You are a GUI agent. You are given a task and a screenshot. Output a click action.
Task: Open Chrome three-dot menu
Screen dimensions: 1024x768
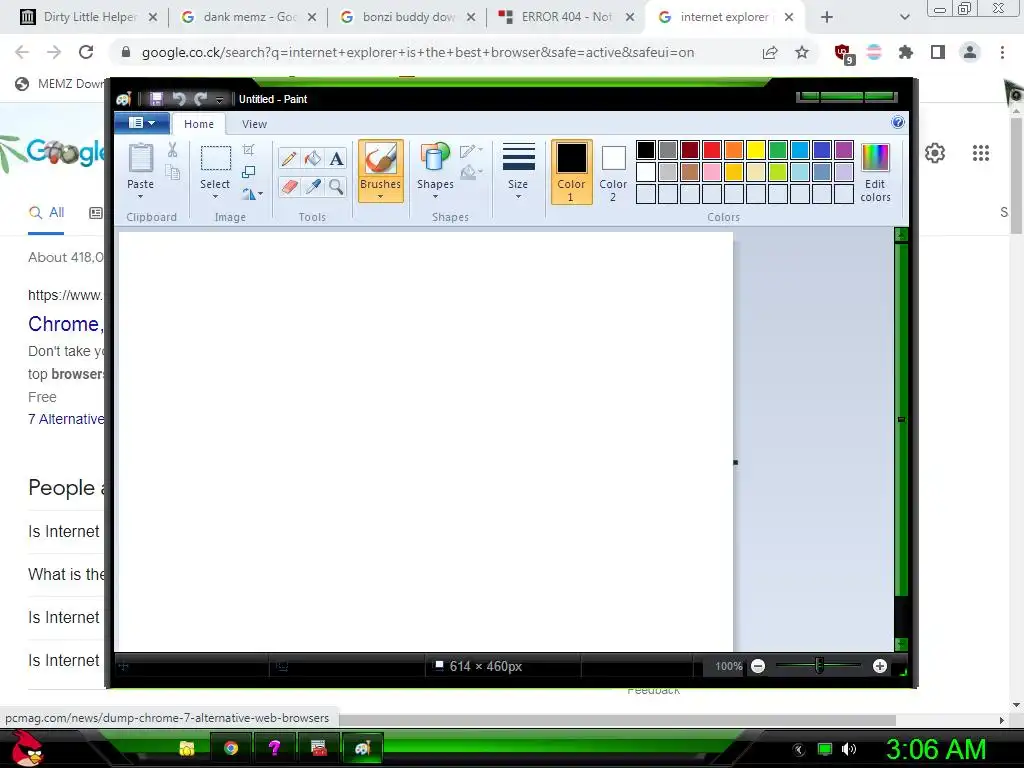(1002, 52)
